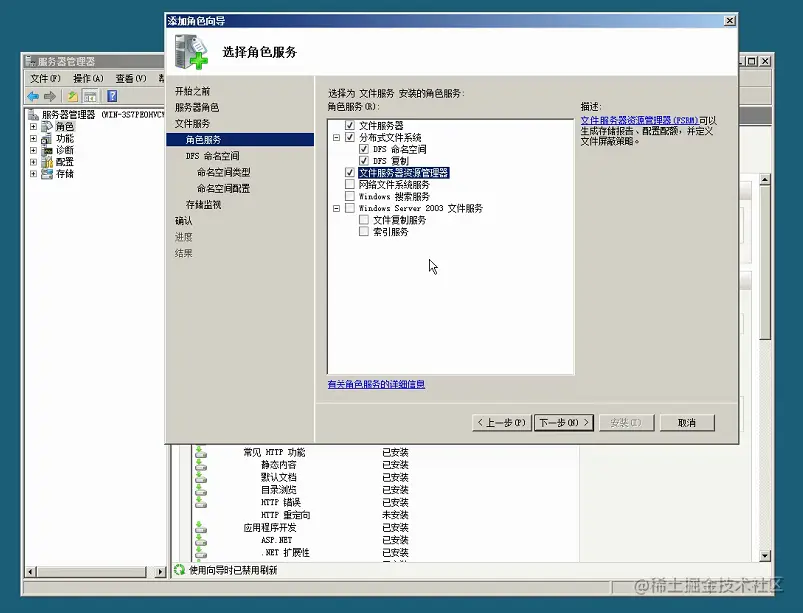Click the 目录浏览 row text
This screenshot has width=803, height=613.
coord(279,490)
